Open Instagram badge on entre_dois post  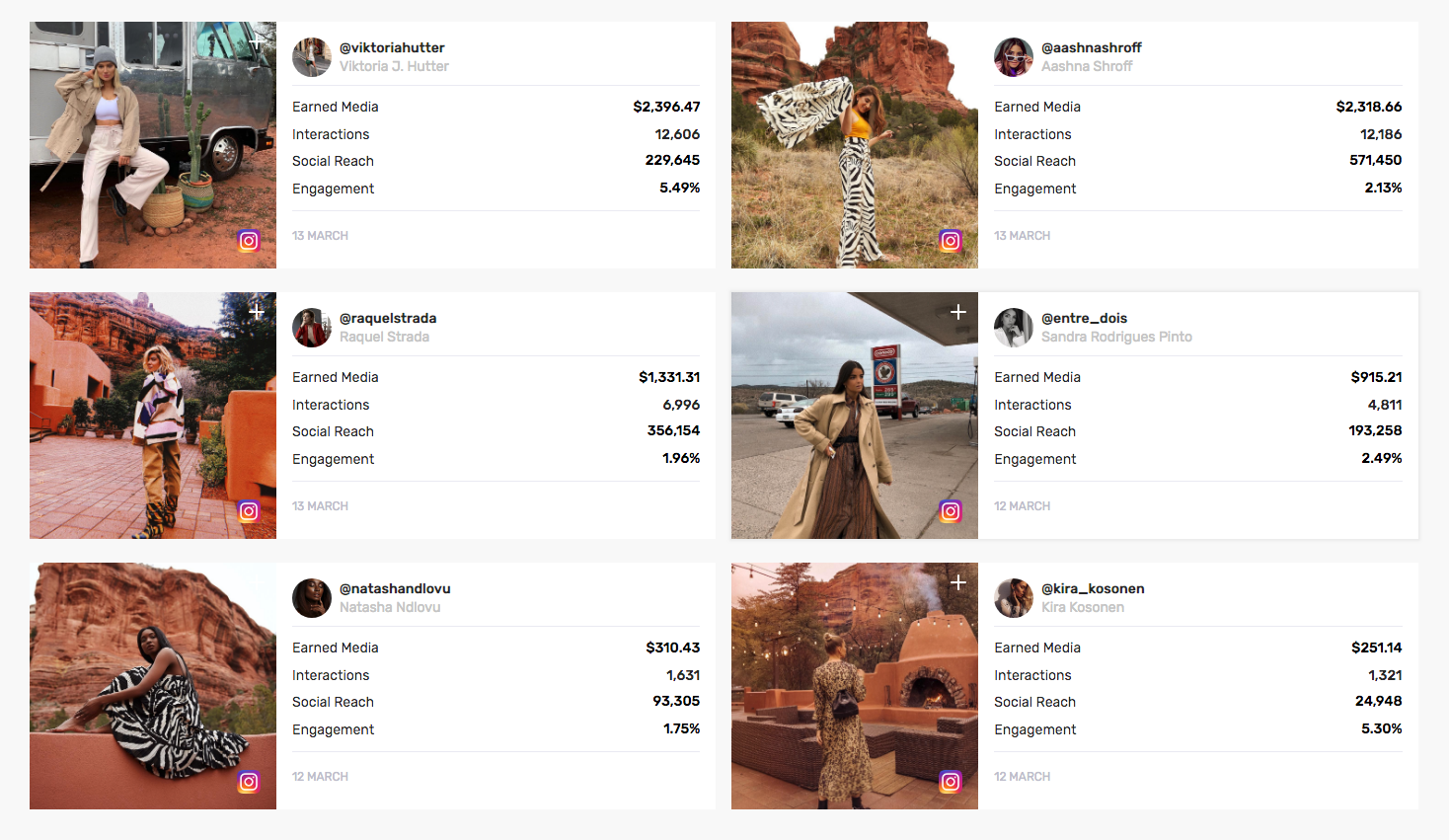click(951, 511)
